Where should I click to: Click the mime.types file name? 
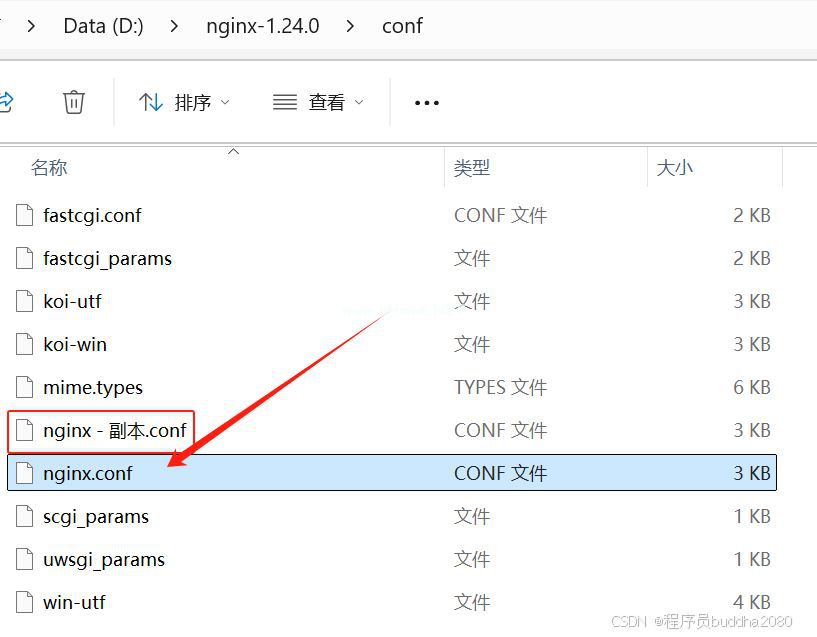pyautogui.click(x=93, y=388)
